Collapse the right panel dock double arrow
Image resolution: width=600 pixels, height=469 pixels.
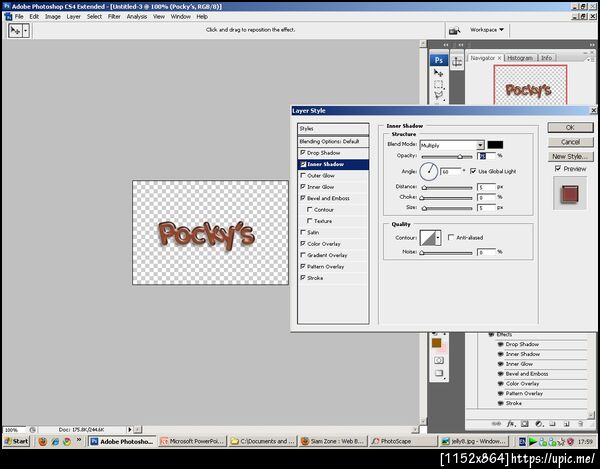pos(592,45)
